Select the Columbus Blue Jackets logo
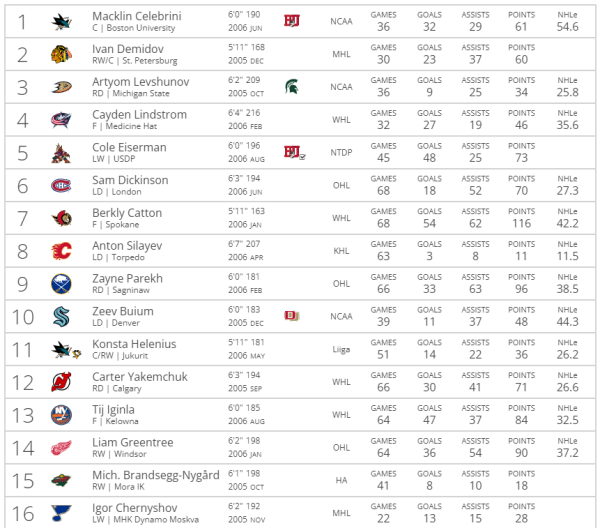This screenshot has height=528, width=600. (x=61, y=120)
